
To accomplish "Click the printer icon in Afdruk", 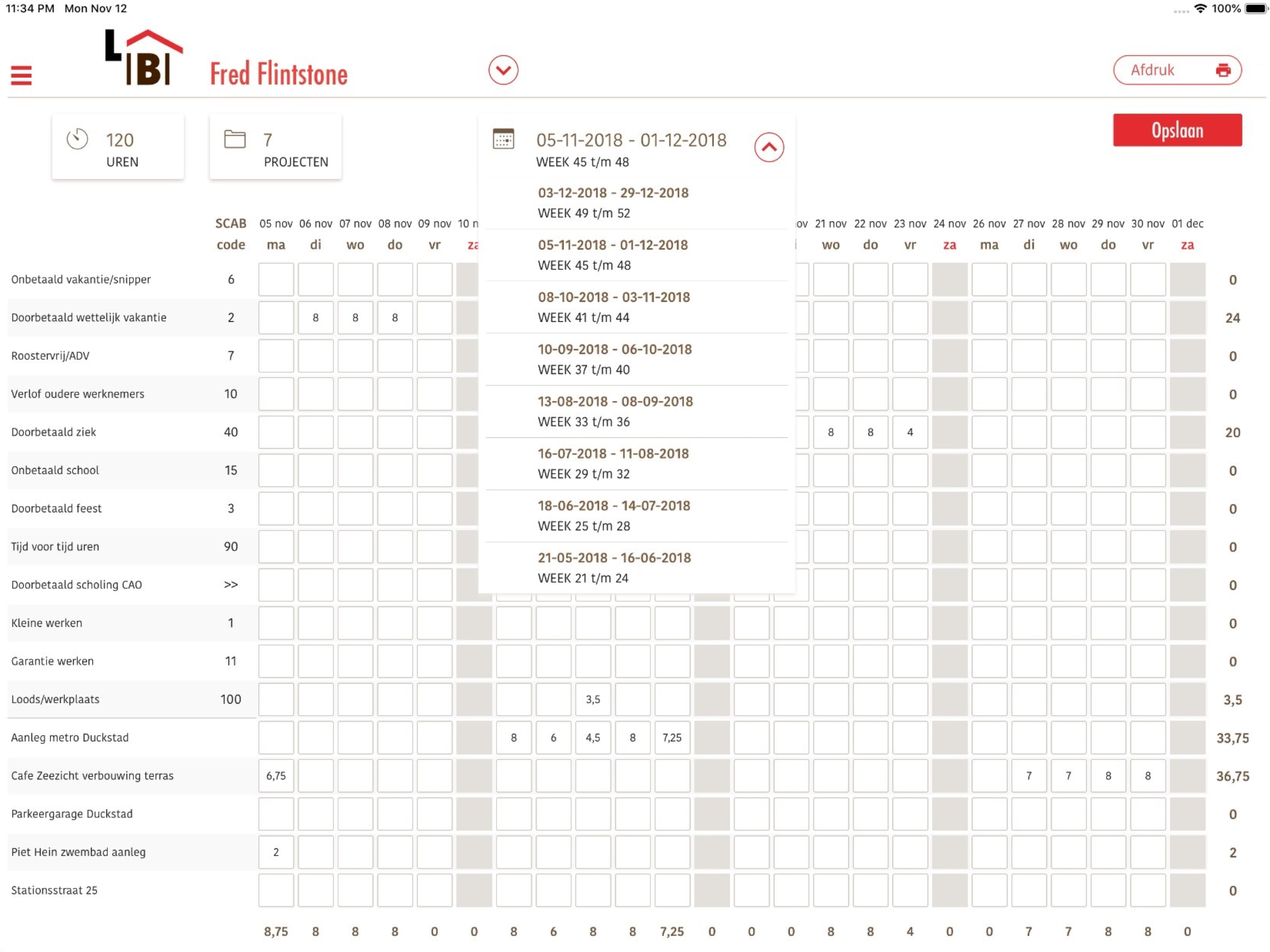I will coord(1223,70).
